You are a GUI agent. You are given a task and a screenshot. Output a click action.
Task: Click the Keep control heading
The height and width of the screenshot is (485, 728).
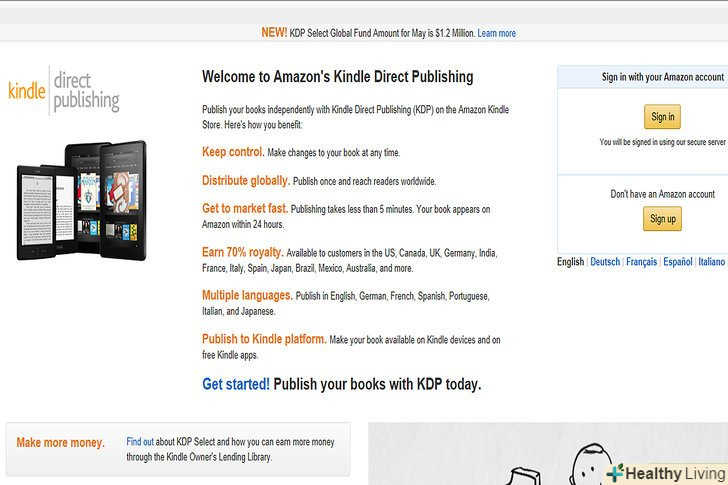[x=233, y=152]
